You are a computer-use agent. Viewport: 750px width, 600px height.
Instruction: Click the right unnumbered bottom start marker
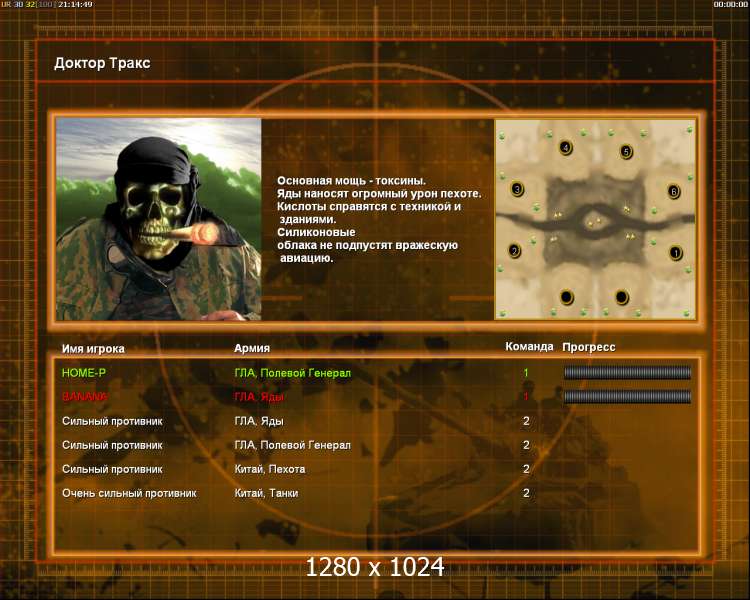tap(622, 296)
